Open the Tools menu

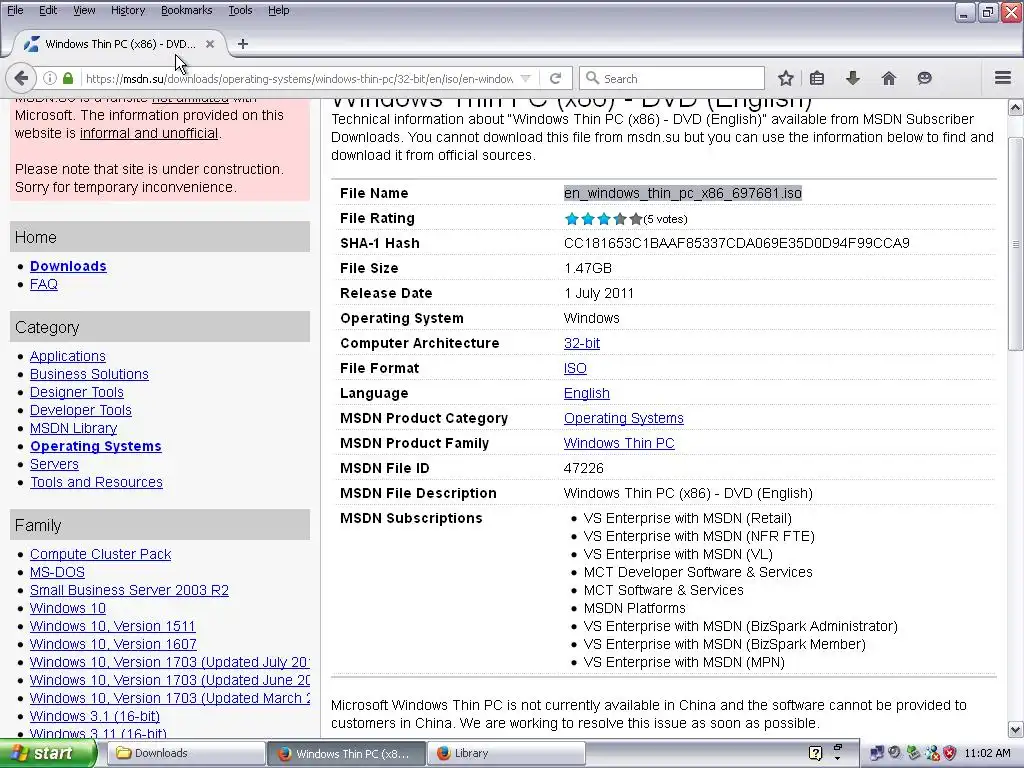(x=240, y=10)
